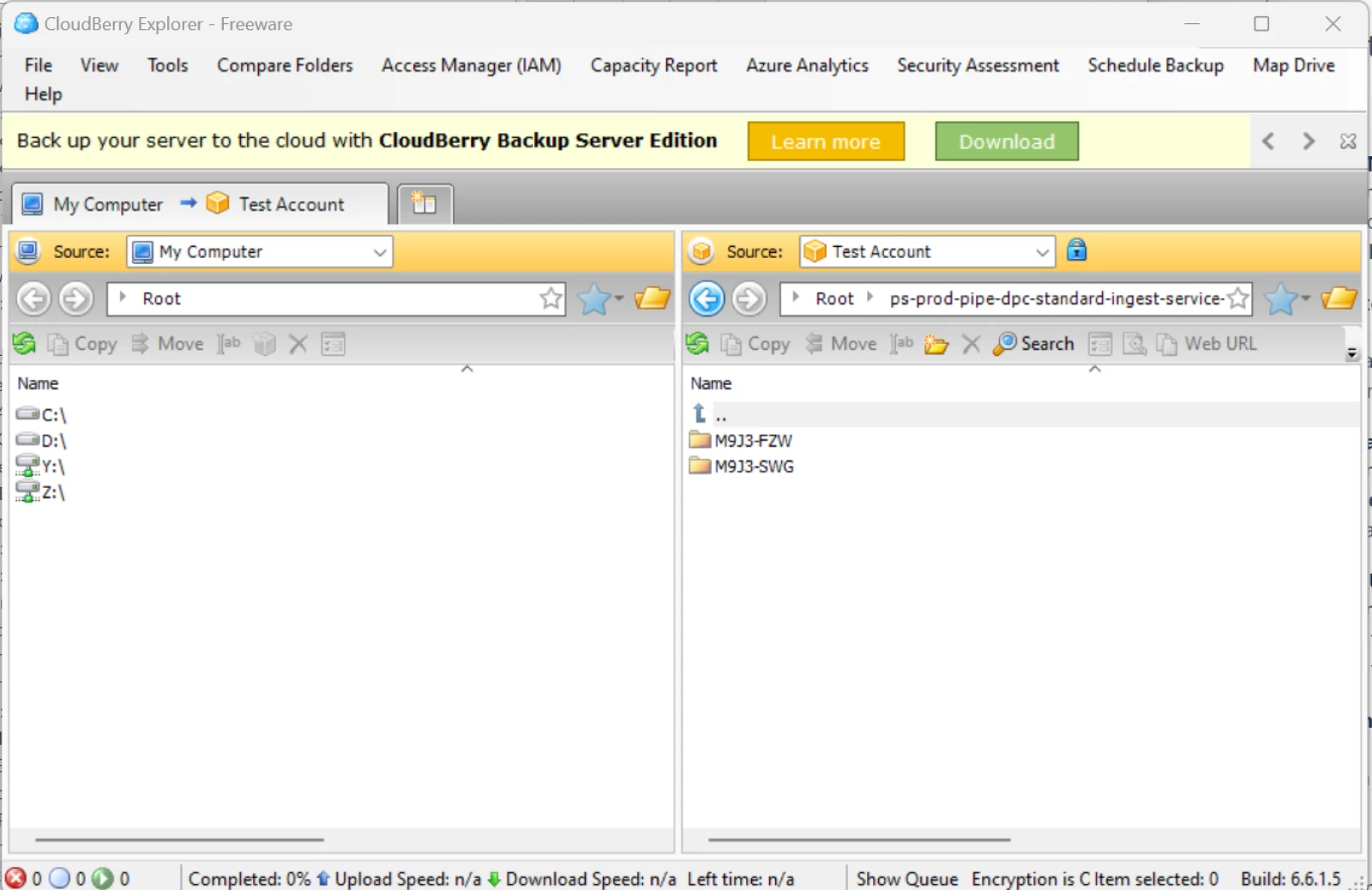Click Web URL in the right toolbar
The height and width of the screenshot is (890, 1372).
1207,344
